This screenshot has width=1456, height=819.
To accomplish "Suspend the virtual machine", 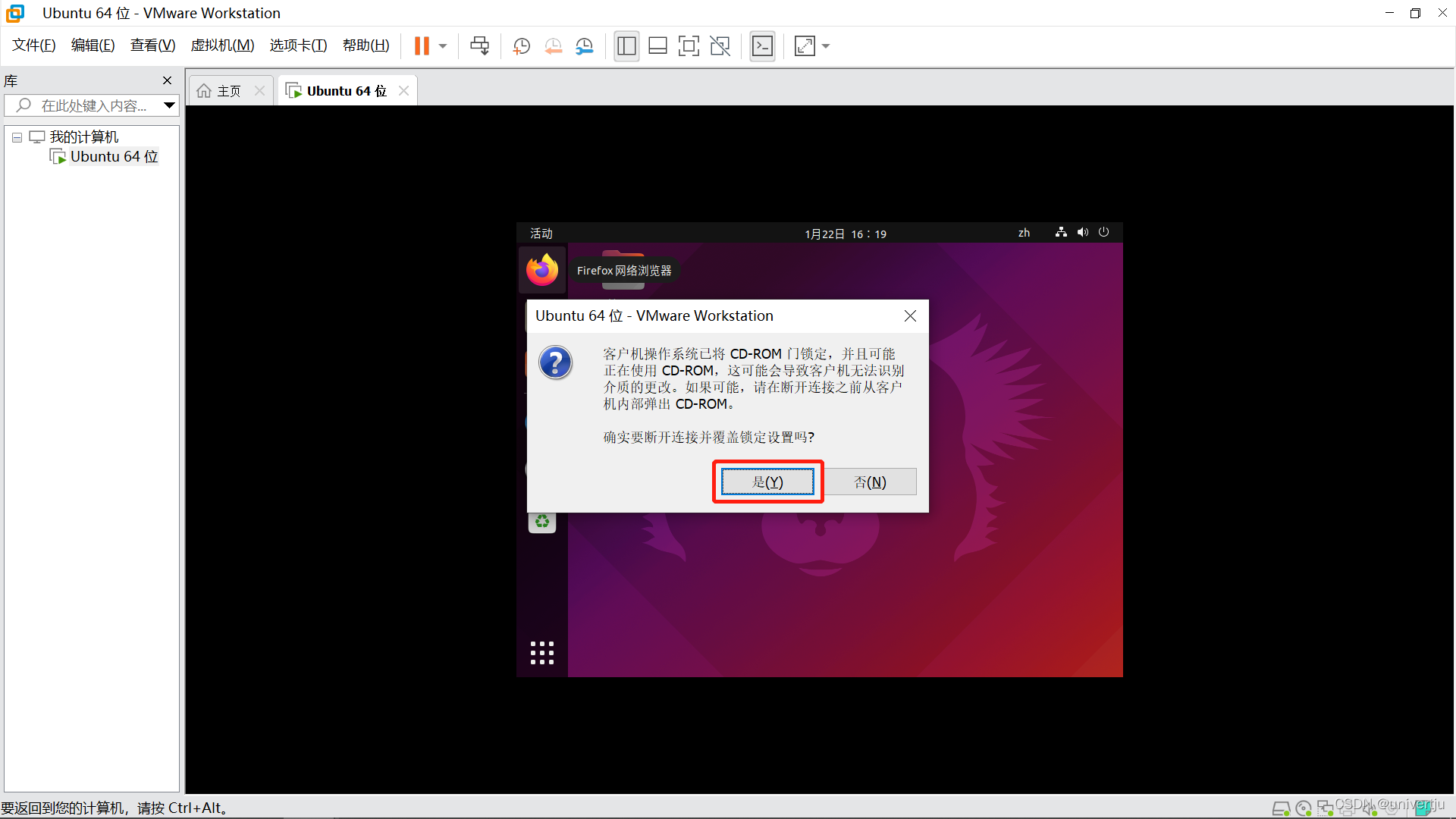I will point(421,45).
